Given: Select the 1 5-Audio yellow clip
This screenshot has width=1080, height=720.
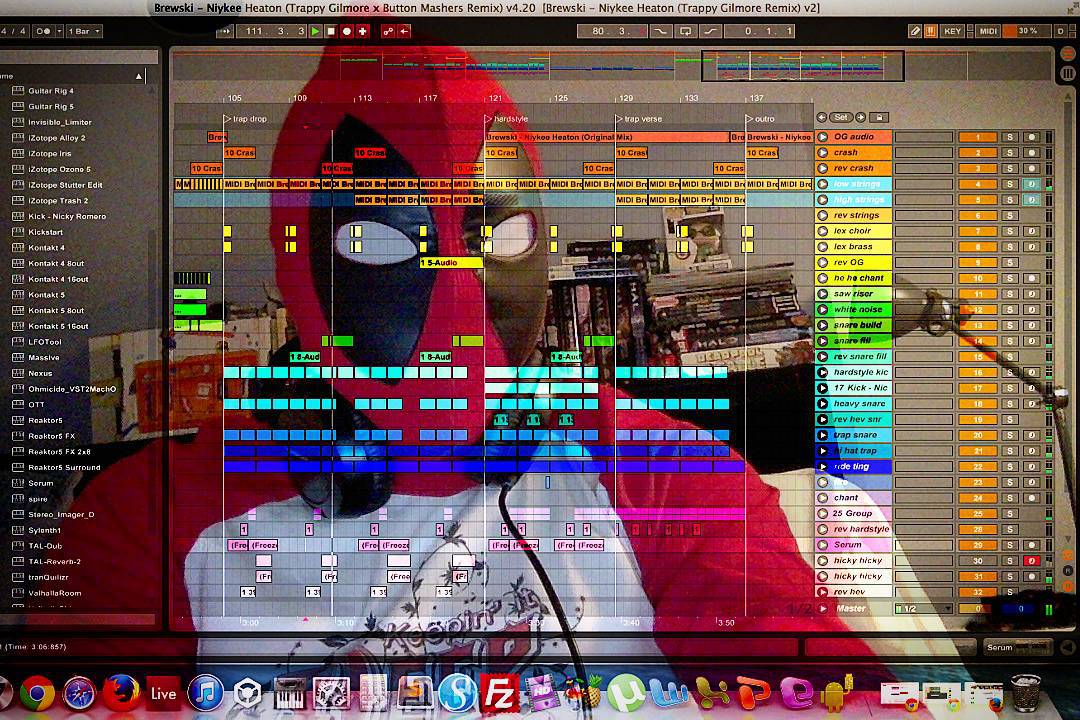Looking at the screenshot, I should coord(451,263).
